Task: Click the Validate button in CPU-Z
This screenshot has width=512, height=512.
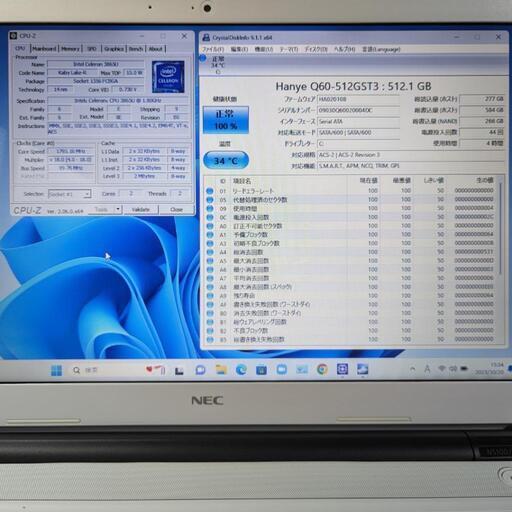Action: (x=141, y=209)
